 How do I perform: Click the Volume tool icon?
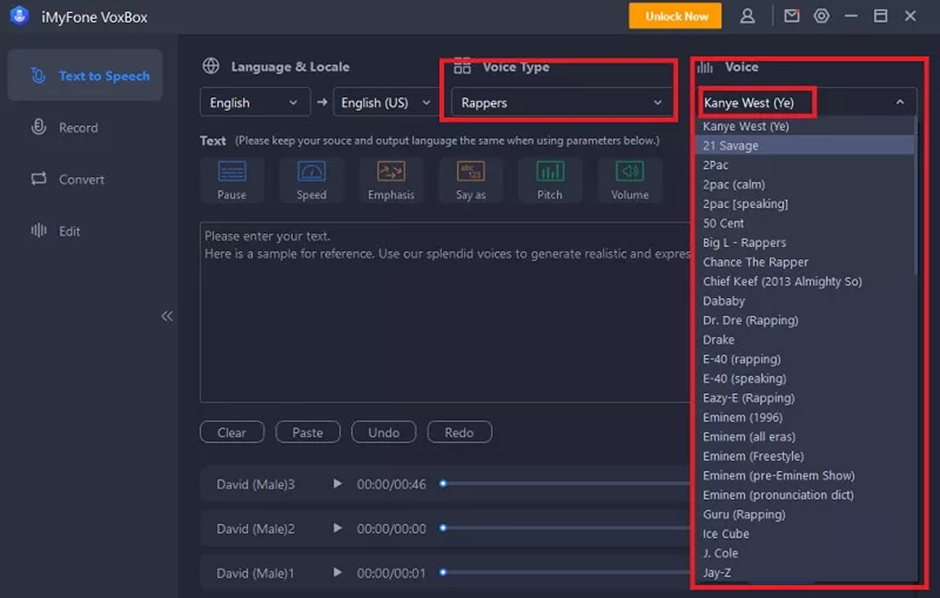[629, 171]
